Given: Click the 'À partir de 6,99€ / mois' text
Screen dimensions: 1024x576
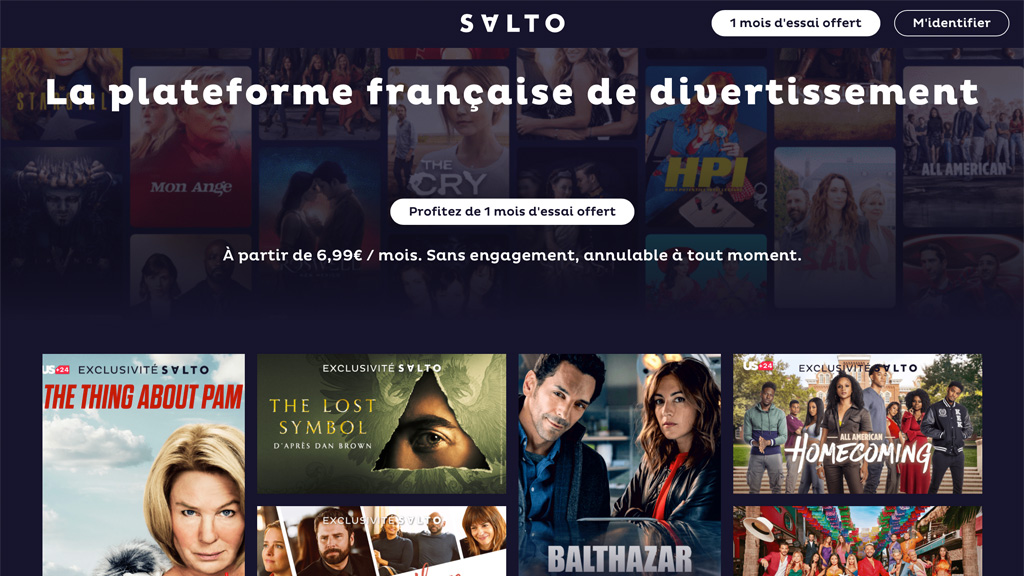Looking at the screenshot, I should pos(321,255).
